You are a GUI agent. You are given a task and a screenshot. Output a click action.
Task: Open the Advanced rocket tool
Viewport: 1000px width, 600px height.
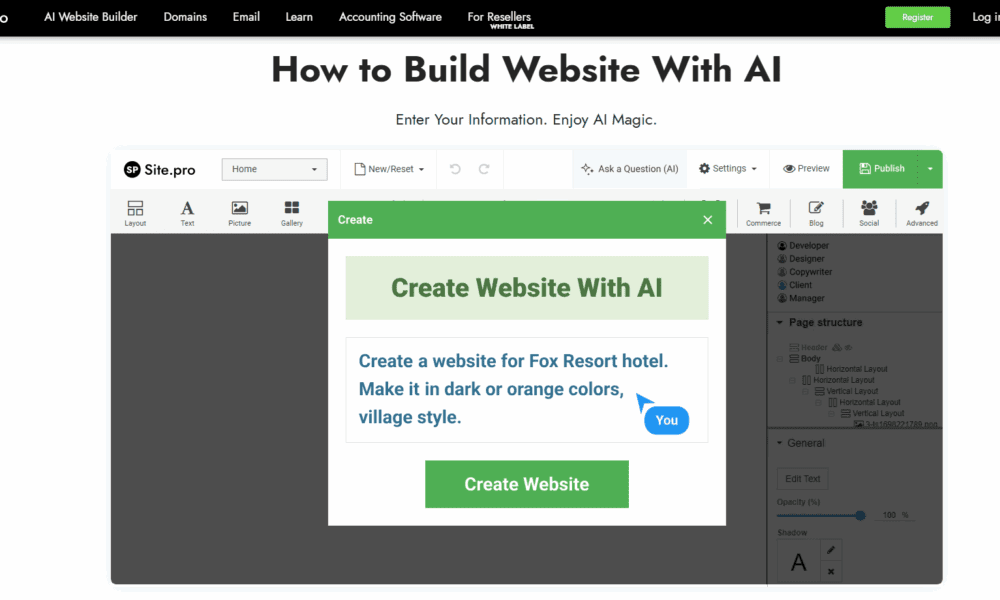(x=922, y=209)
